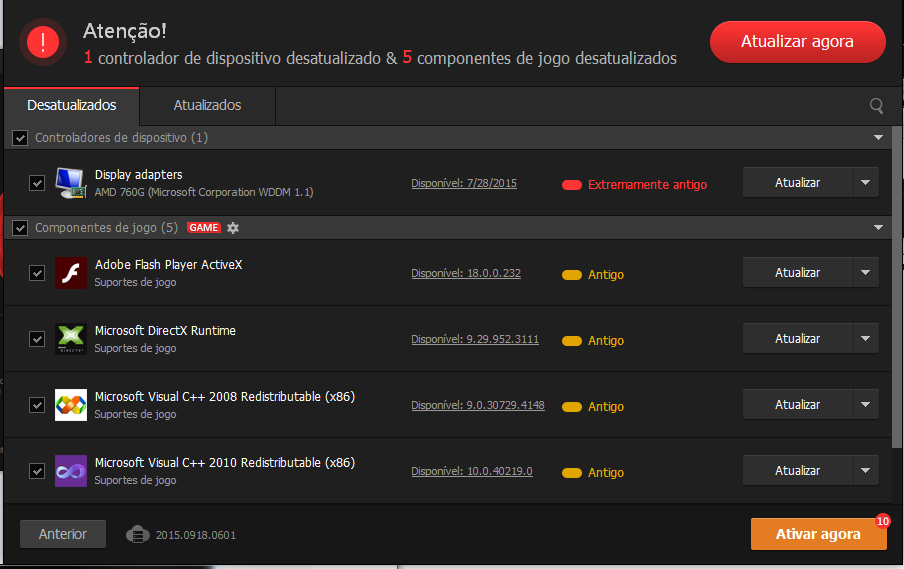Uncheck Adobe Flash Player ActiveX checkbox
904x569 pixels.
pos(37,273)
